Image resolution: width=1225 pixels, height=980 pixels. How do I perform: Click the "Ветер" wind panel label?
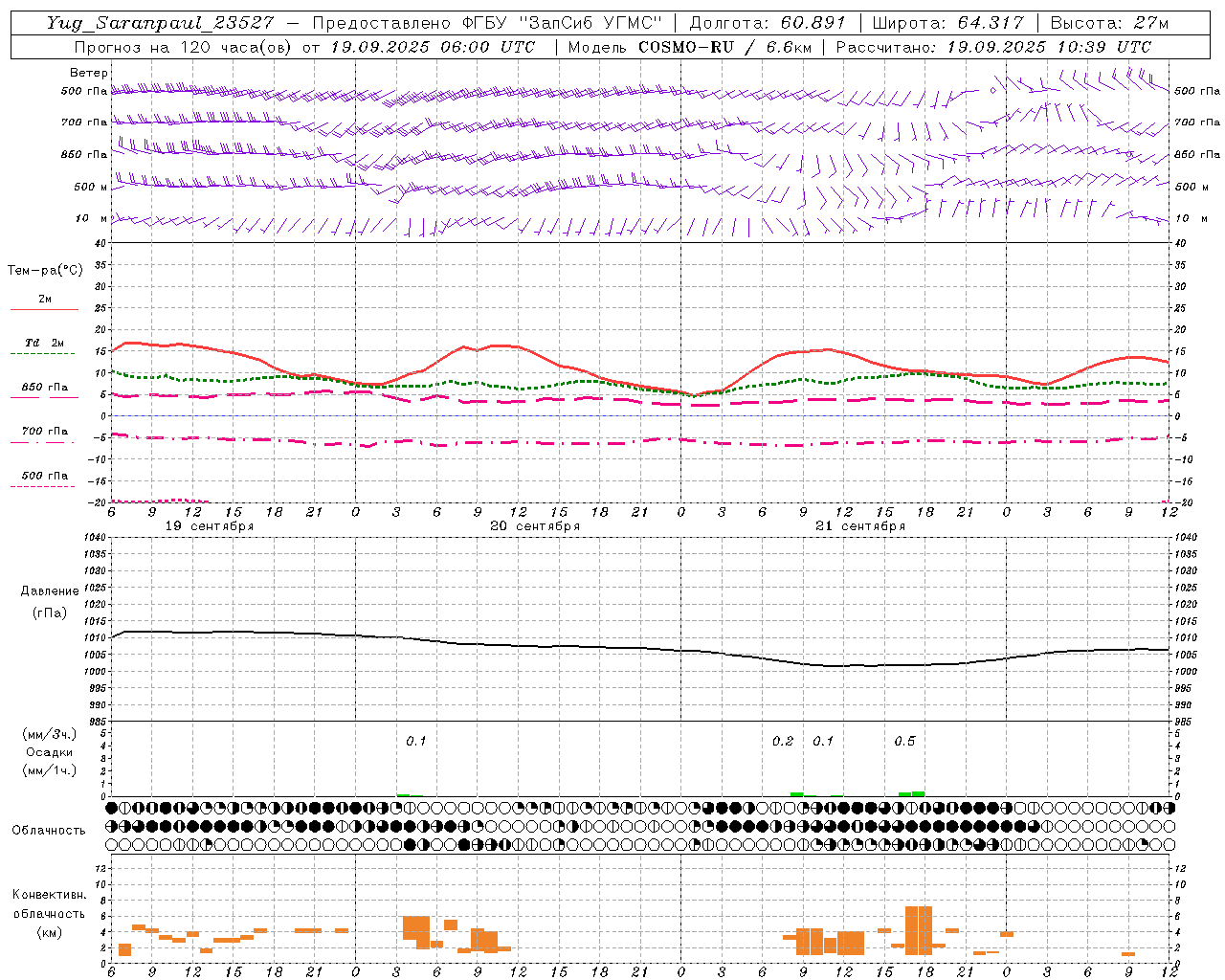(89, 73)
